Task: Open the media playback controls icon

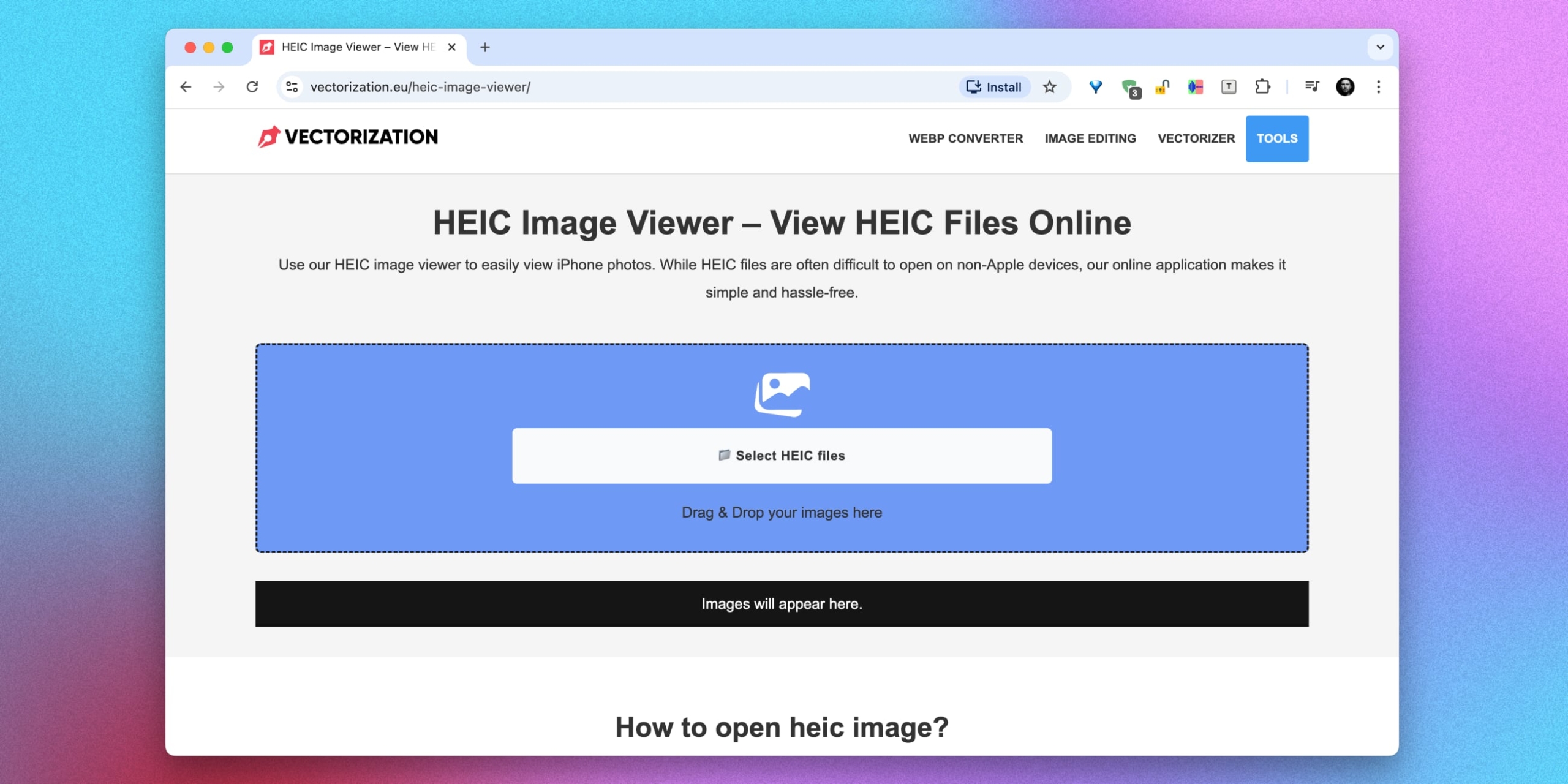Action: pyautogui.click(x=1311, y=87)
